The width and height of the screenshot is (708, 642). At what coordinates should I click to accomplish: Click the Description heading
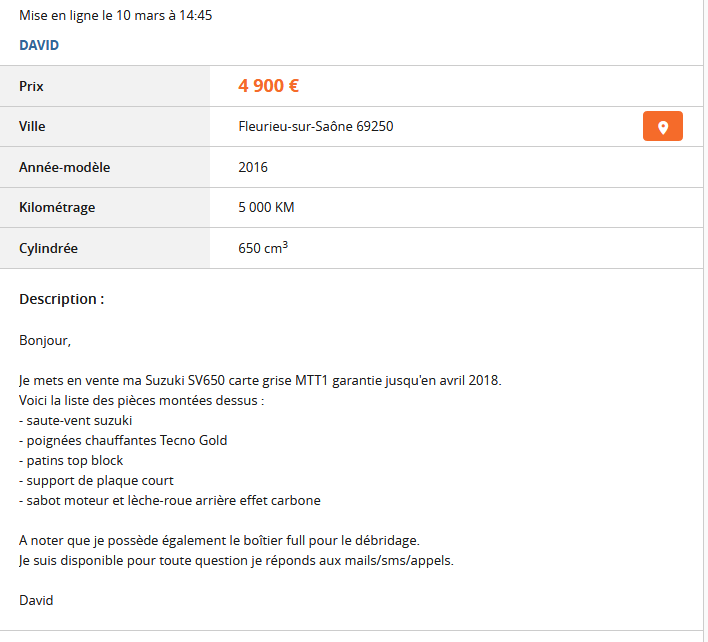coord(62,299)
